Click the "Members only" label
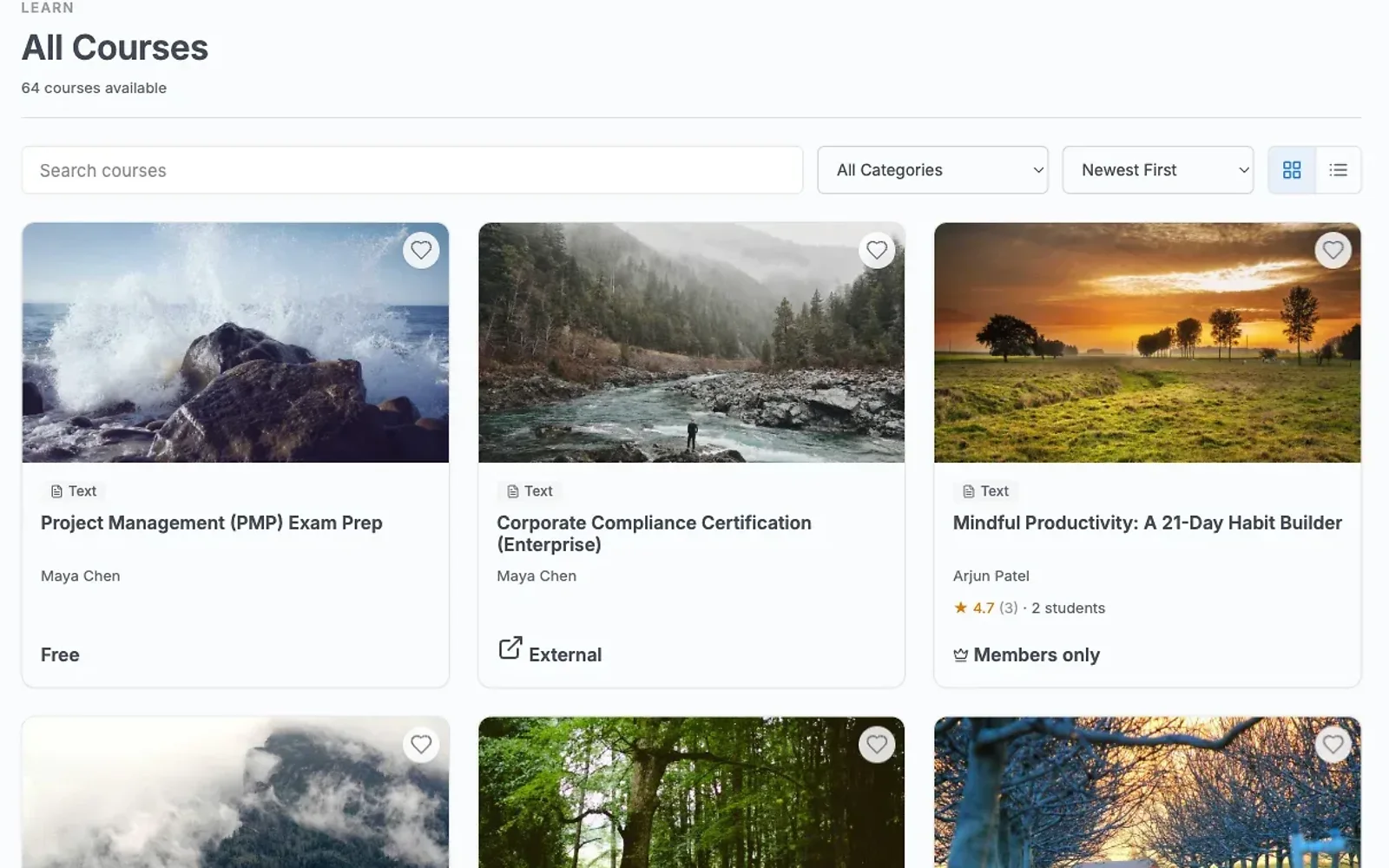This screenshot has width=1389, height=868. tap(1037, 655)
